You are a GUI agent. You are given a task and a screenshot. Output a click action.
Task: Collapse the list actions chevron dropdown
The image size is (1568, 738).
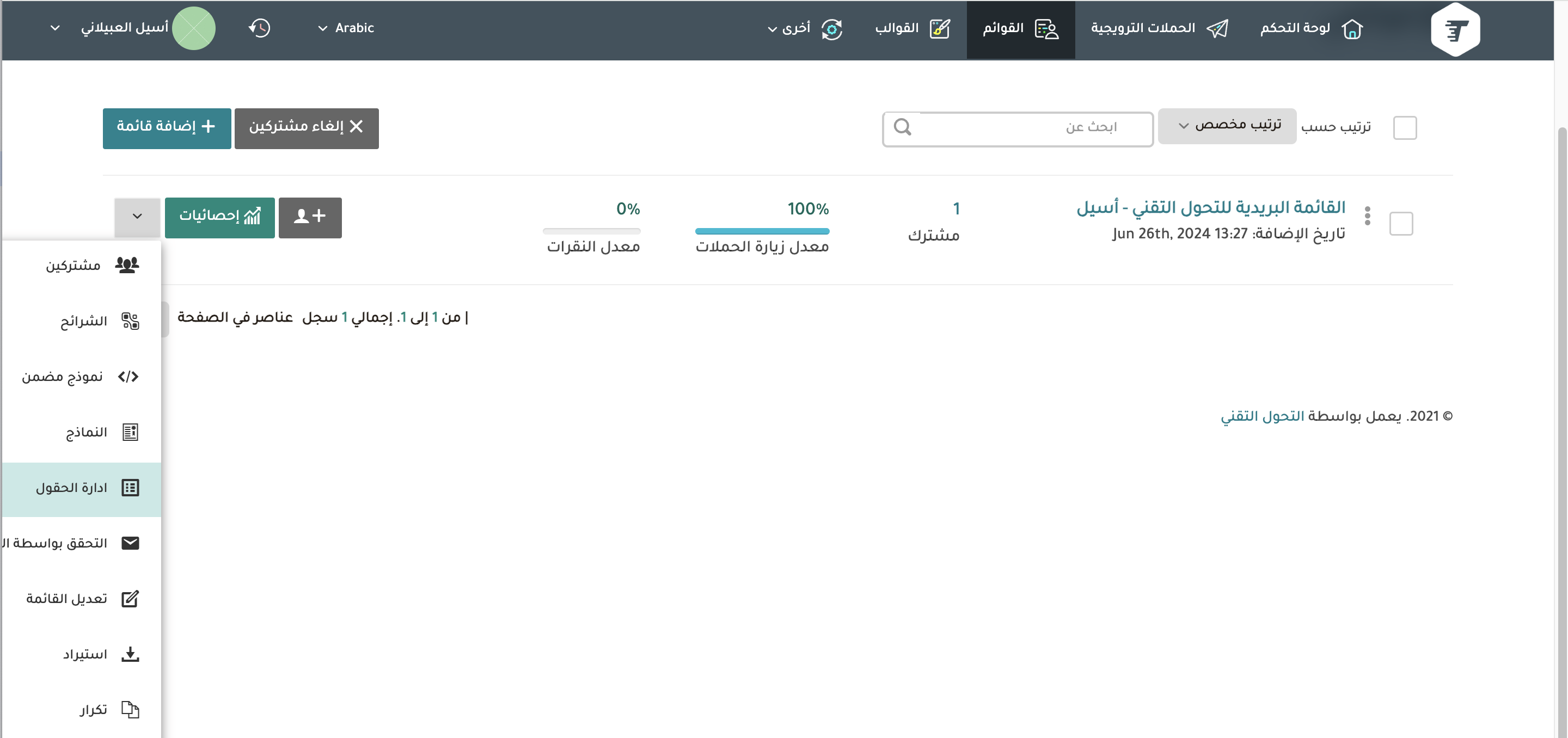pyautogui.click(x=137, y=217)
